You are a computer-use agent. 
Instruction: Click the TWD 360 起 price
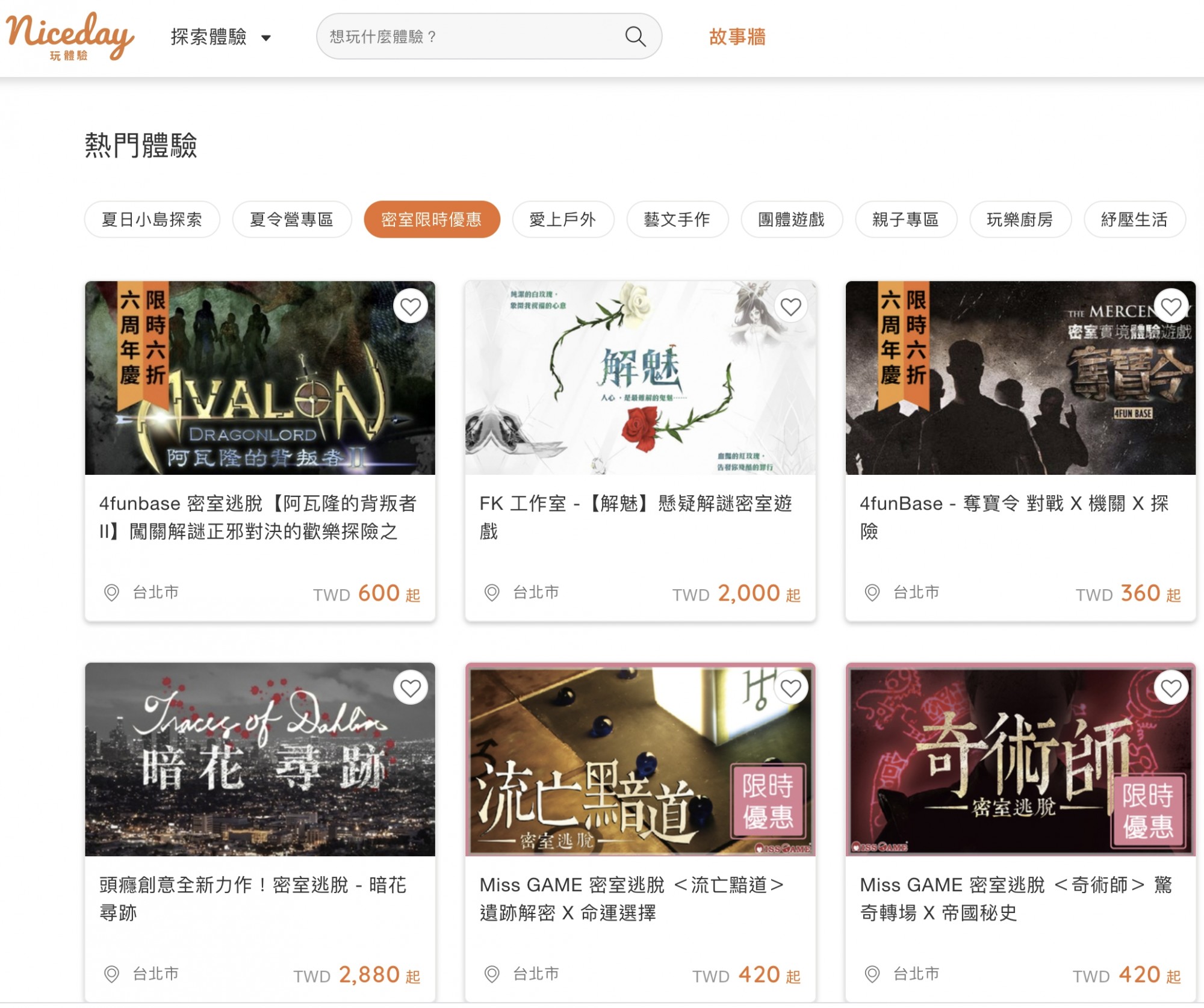coord(1129,594)
